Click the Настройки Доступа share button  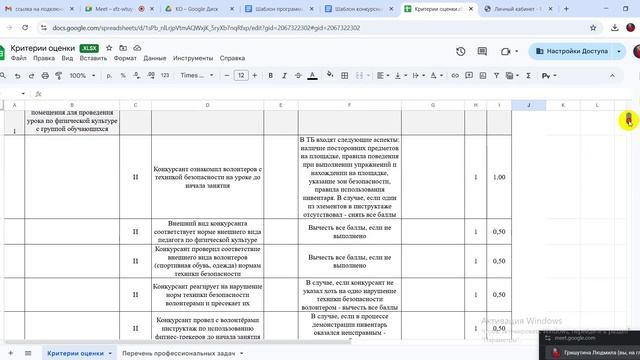572,51
